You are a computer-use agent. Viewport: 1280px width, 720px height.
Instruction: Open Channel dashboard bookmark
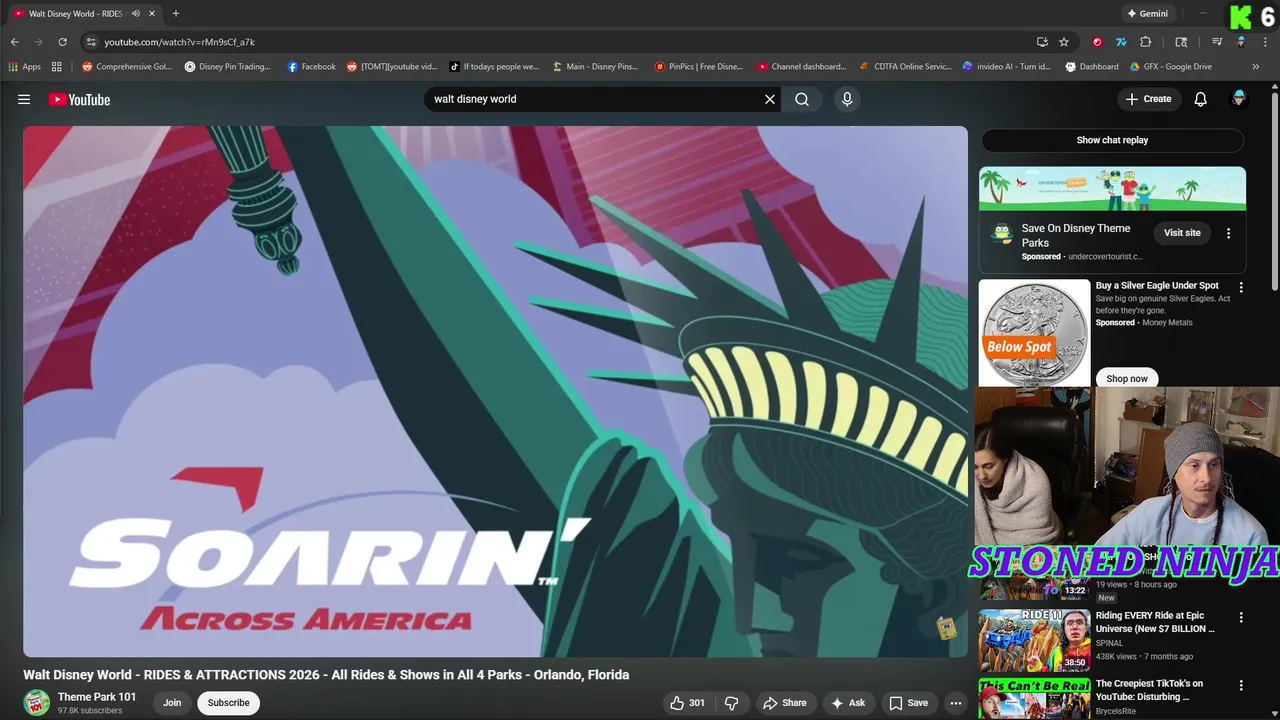802,67
